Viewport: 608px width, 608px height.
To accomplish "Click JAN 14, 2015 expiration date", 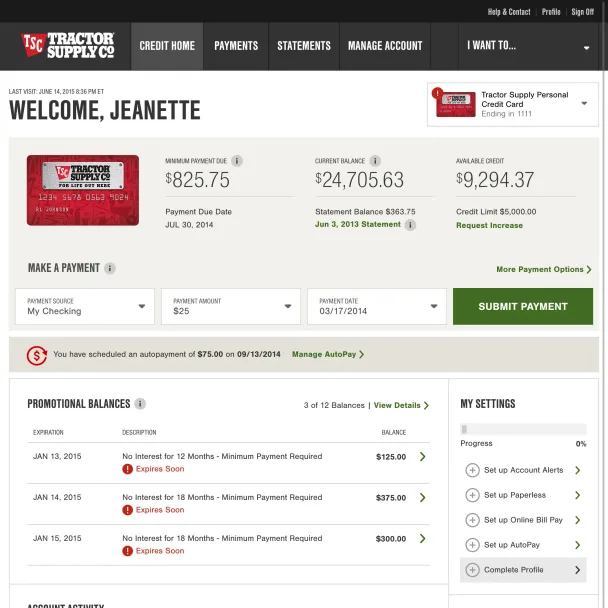I will pyautogui.click(x=57, y=497).
